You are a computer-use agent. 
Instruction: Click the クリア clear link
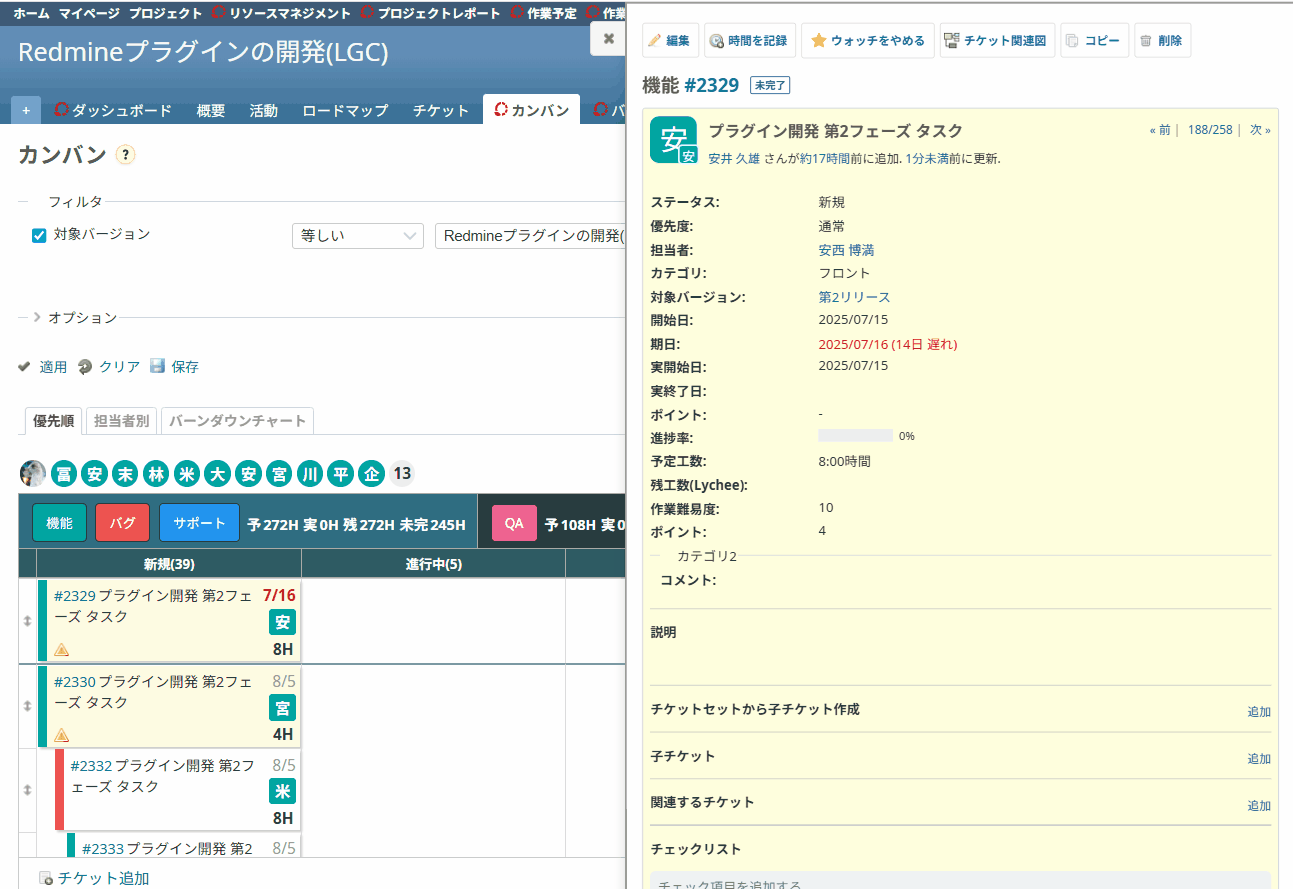pyautogui.click(x=119, y=367)
